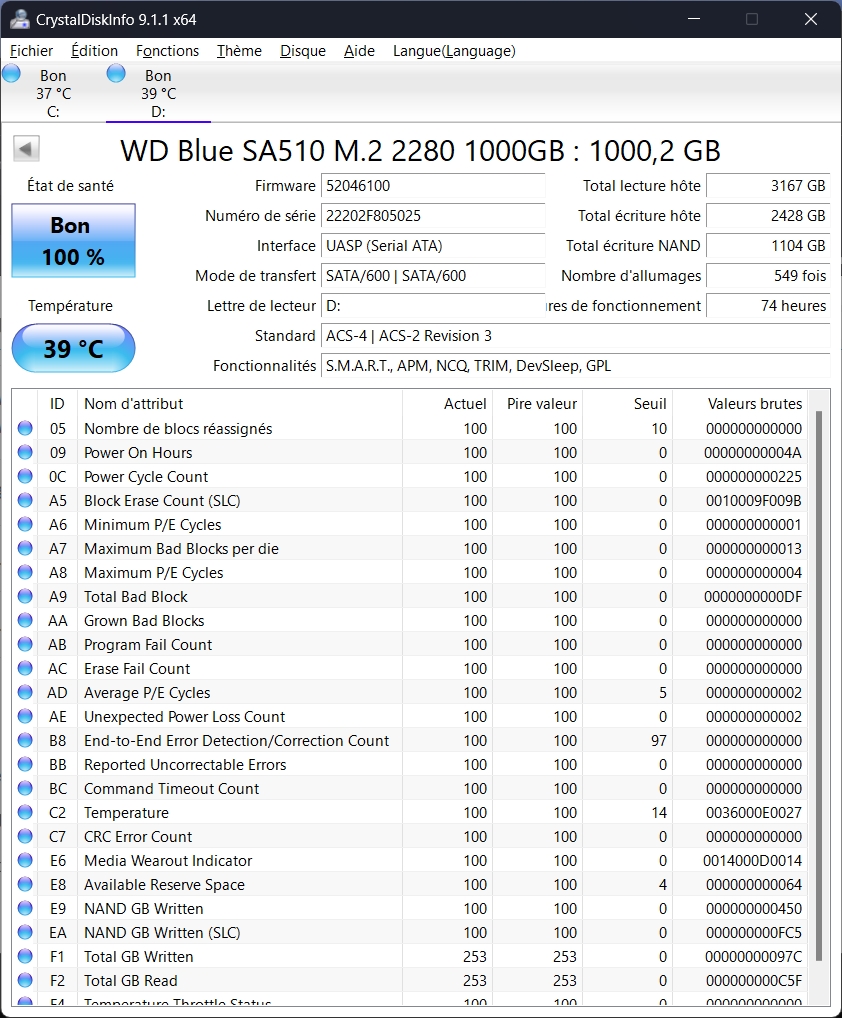The width and height of the screenshot is (842, 1018).
Task: Switch to drive D: disk tab
Action: pyautogui.click(x=158, y=93)
